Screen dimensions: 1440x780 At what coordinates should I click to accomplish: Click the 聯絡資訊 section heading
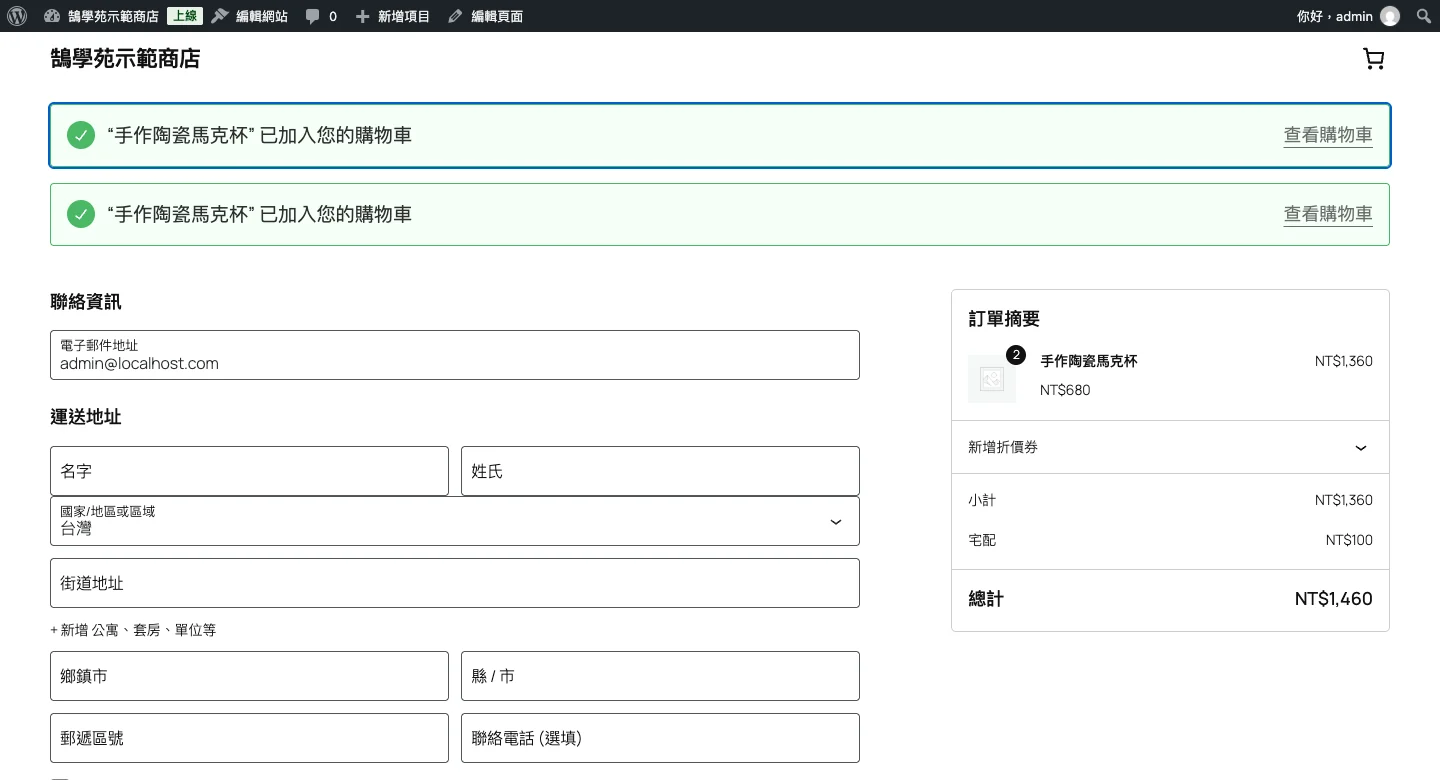click(x=86, y=302)
